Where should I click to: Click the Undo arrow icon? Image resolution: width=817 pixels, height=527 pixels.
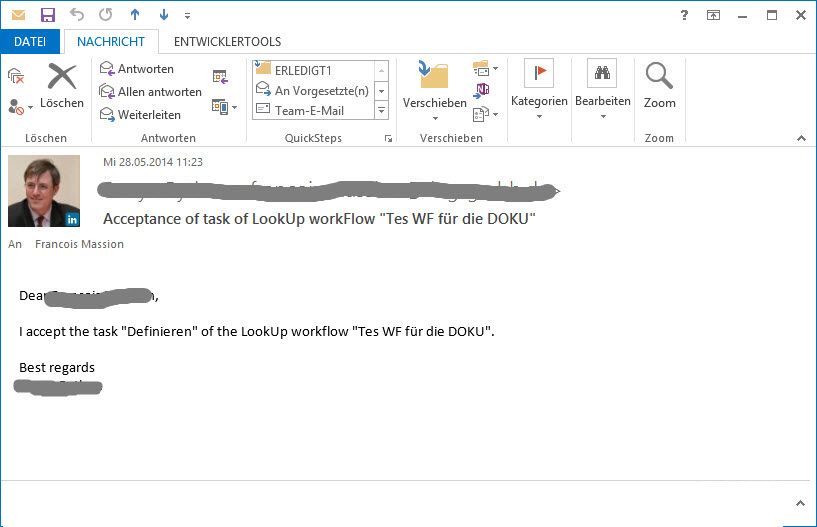click(x=77, y=15)
